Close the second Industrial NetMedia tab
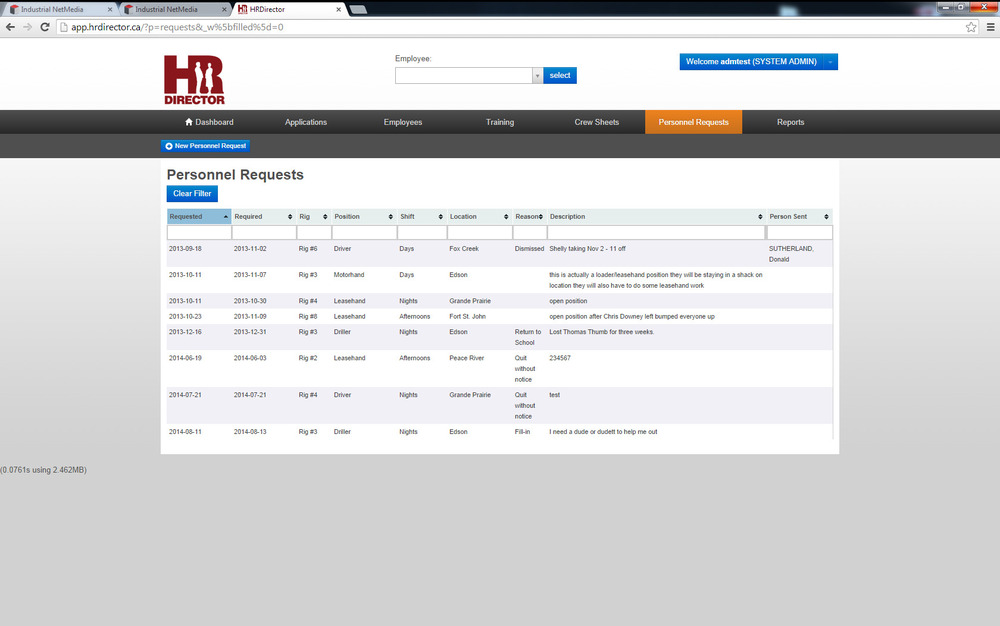 coord(224,10)
